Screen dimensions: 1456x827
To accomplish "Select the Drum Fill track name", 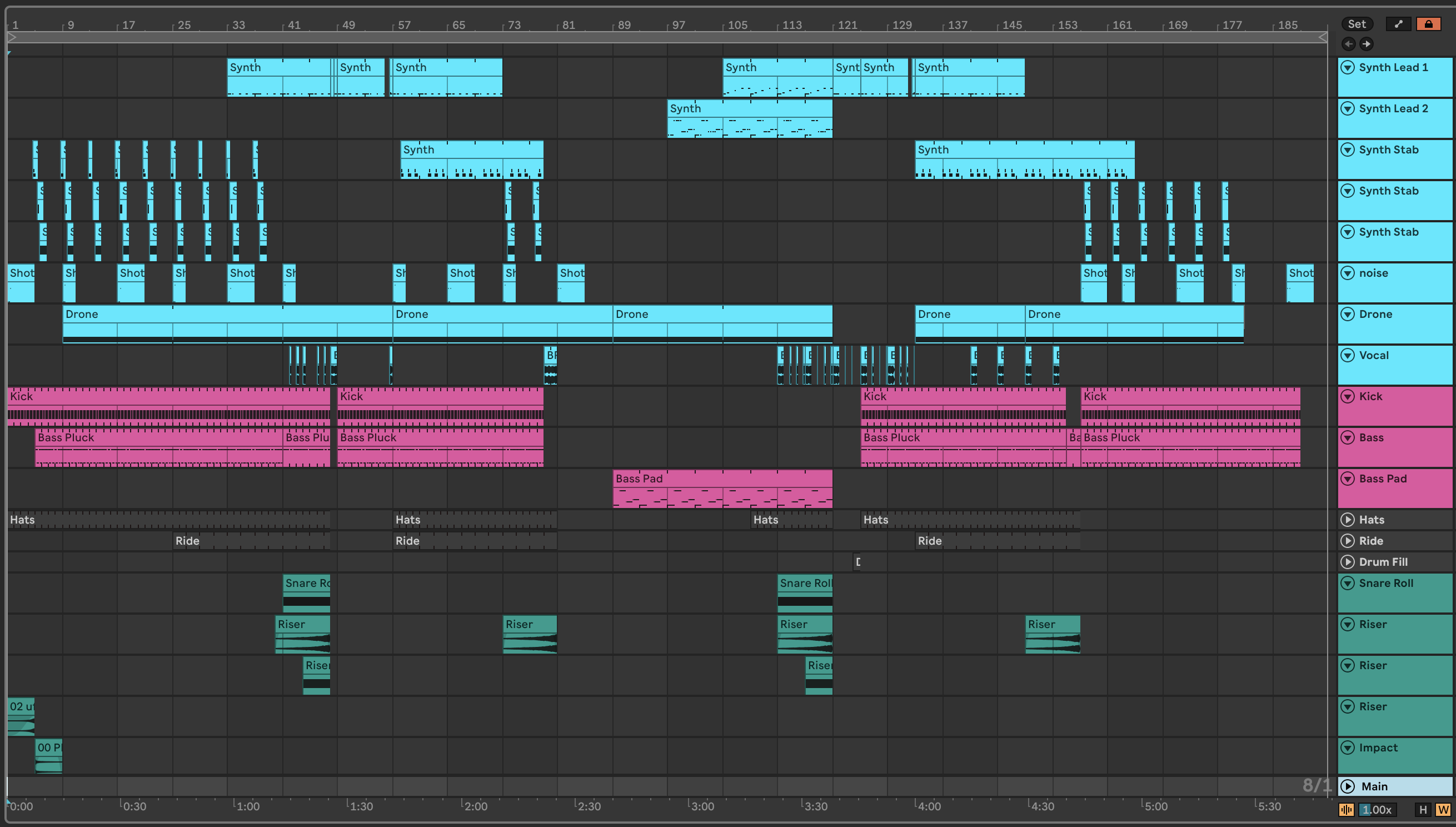I will (1383, 562).
